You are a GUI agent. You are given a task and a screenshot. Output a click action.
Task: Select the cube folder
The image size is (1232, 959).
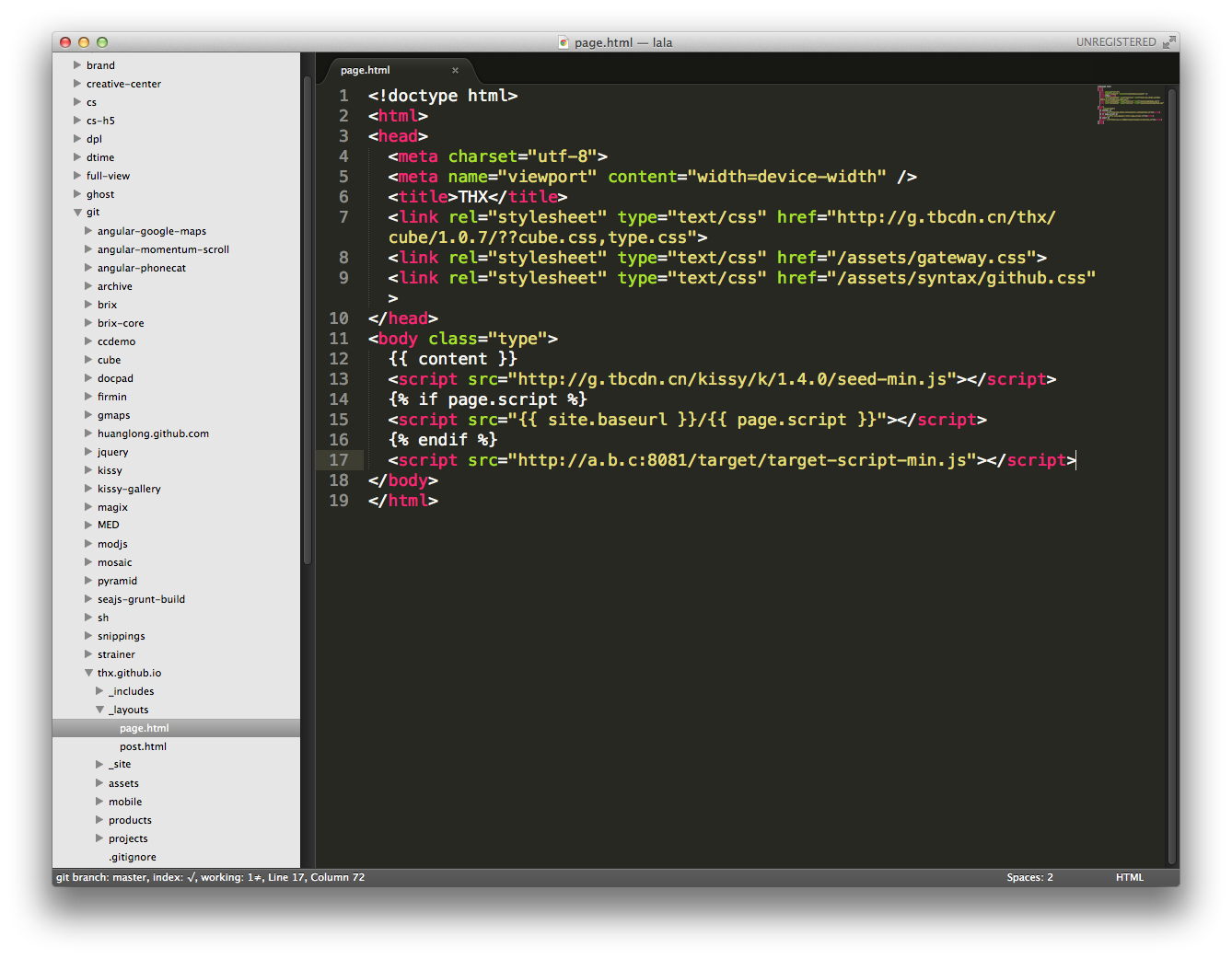(x=109, y=360)
